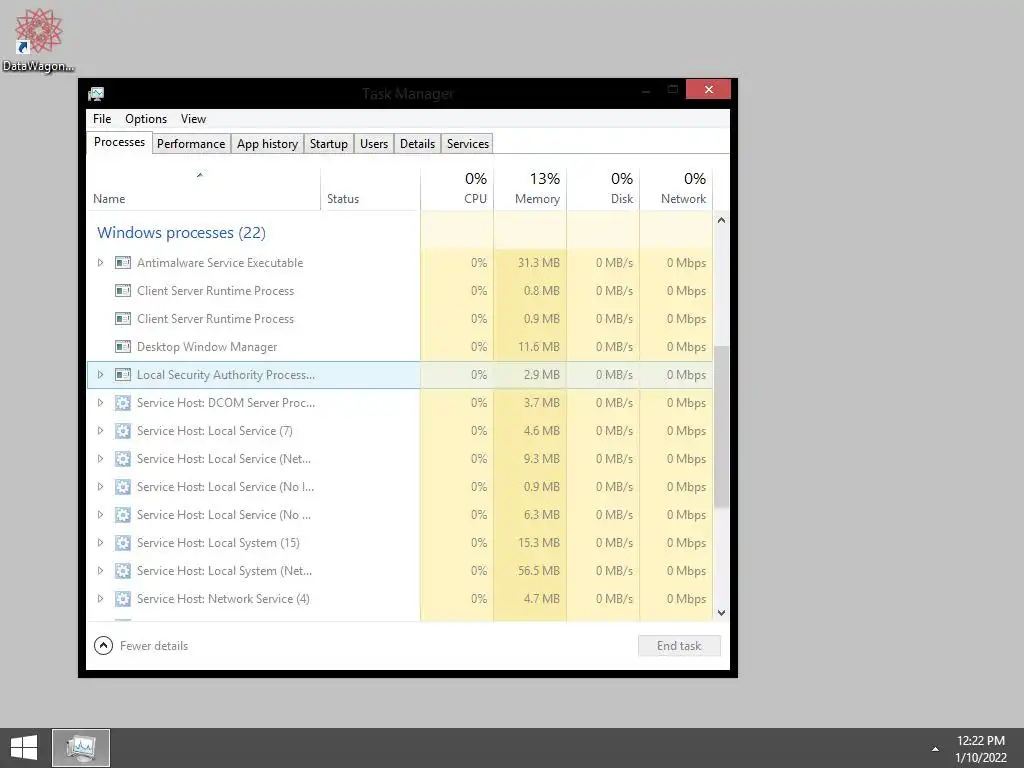
Task: Expand Service Host: DCOM Server Proc... row
Action: pyautogui.click(x=101, y=403)
